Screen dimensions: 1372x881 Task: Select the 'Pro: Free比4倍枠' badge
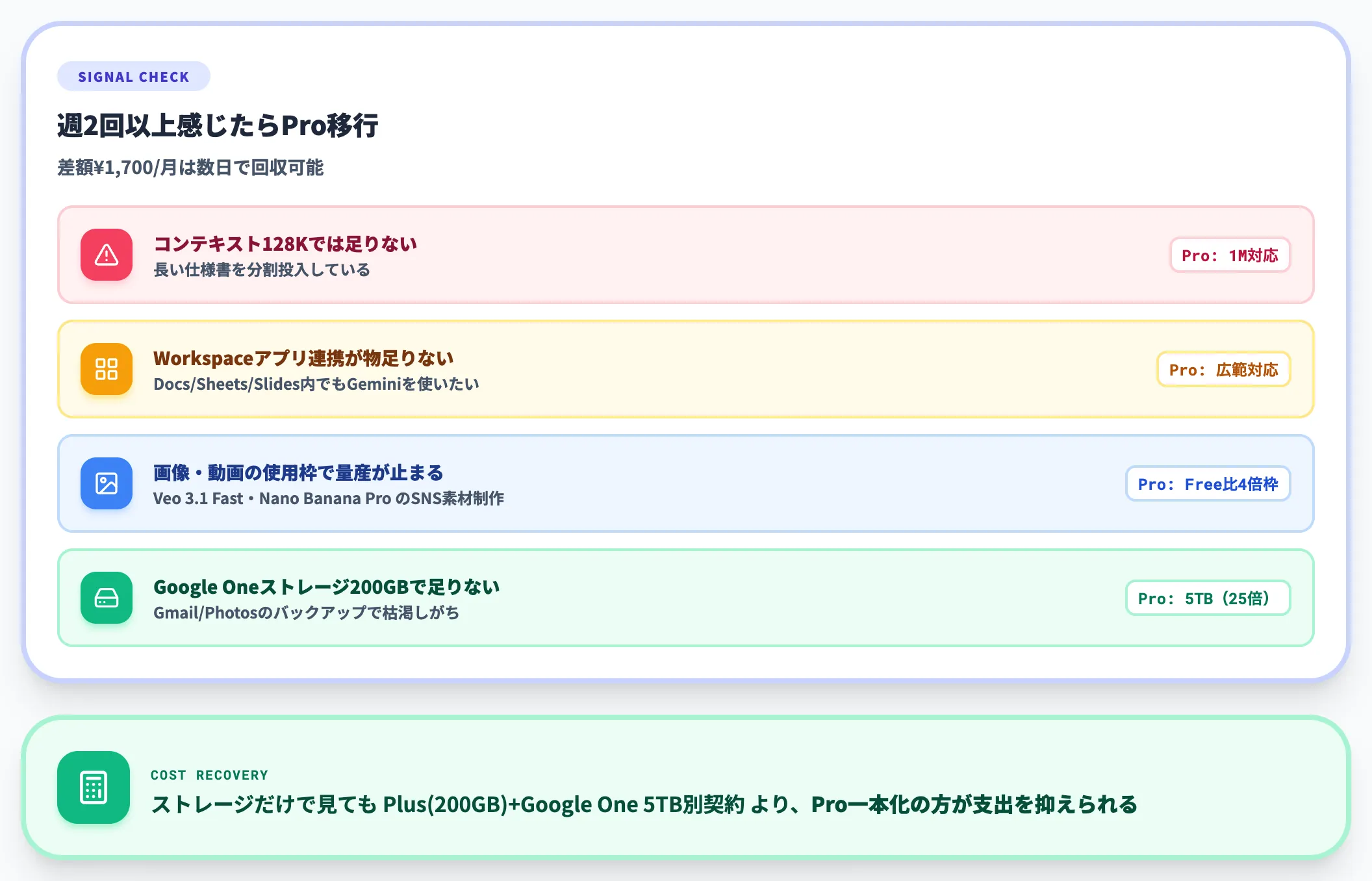pyautogui.click(x=1208, y=484)
